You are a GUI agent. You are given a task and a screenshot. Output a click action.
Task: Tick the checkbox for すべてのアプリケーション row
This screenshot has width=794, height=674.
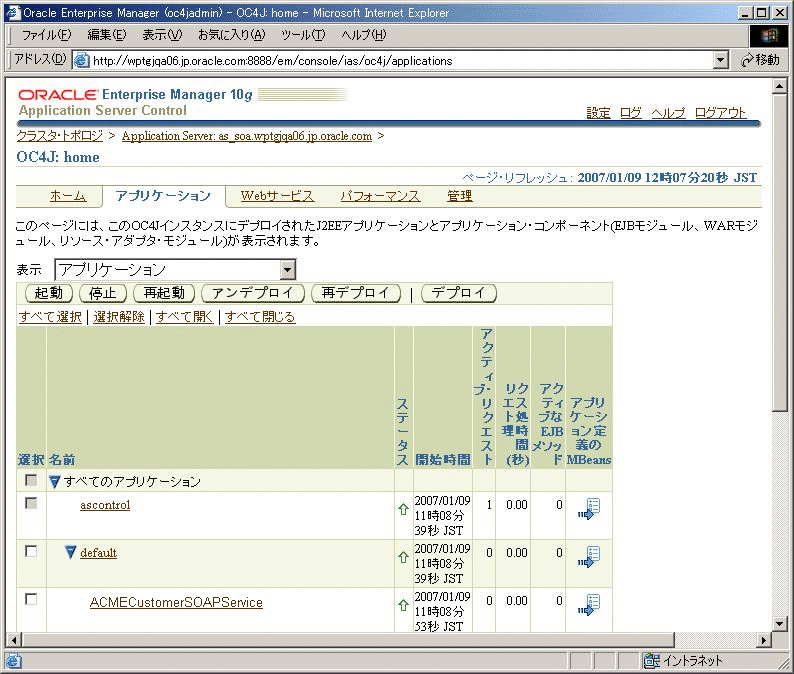point(31,480)
